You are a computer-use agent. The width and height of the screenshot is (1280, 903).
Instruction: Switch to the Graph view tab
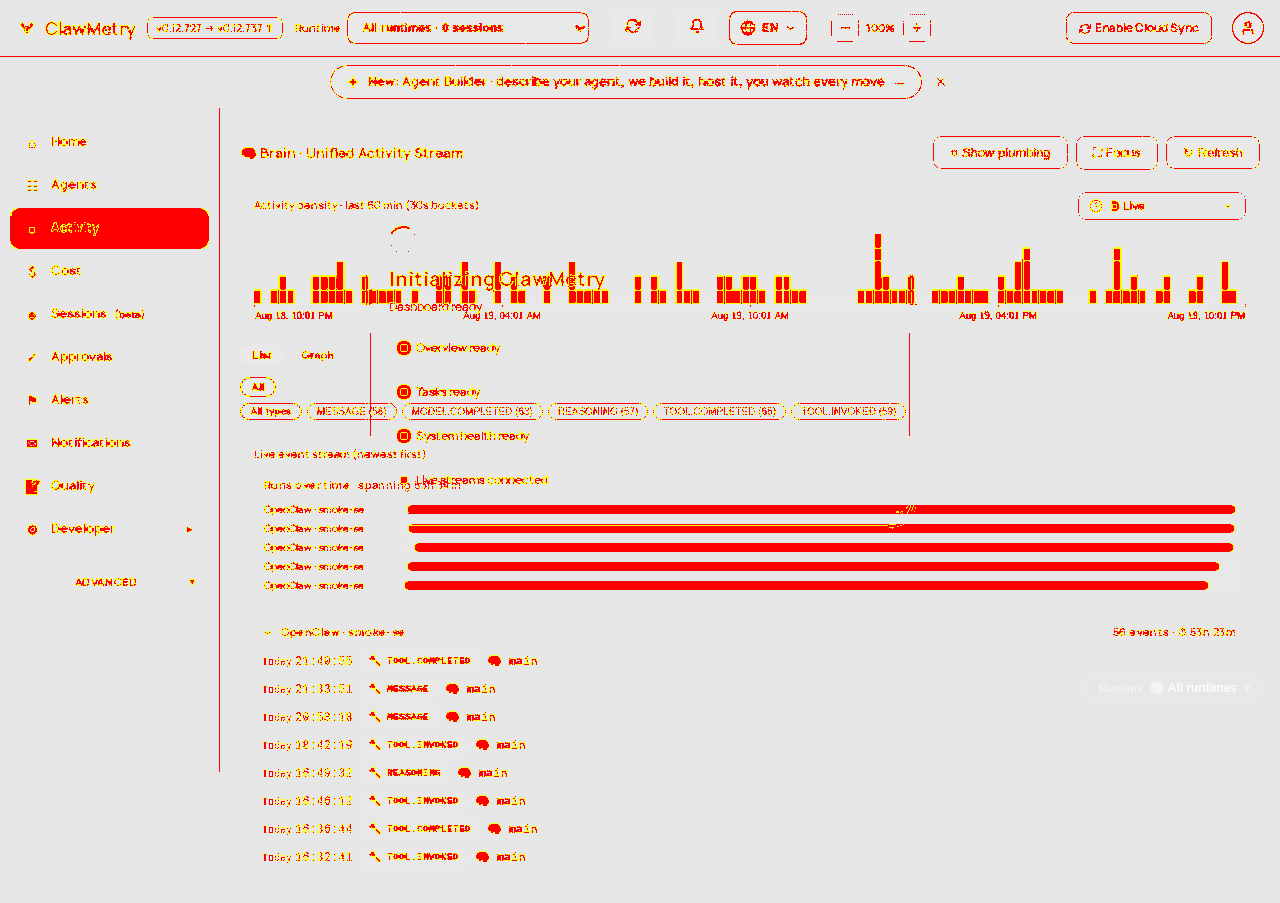[318, 356]
